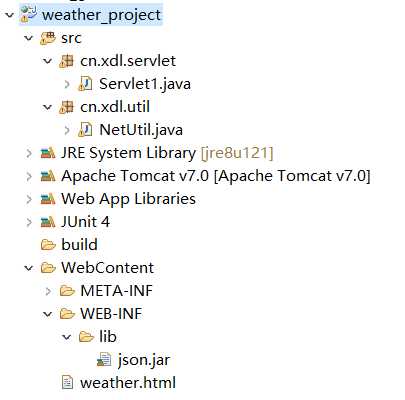This screenshot has width=405, height=400.
Task: Collapse the lib folder arrow
Action: [x=67, y=337]
